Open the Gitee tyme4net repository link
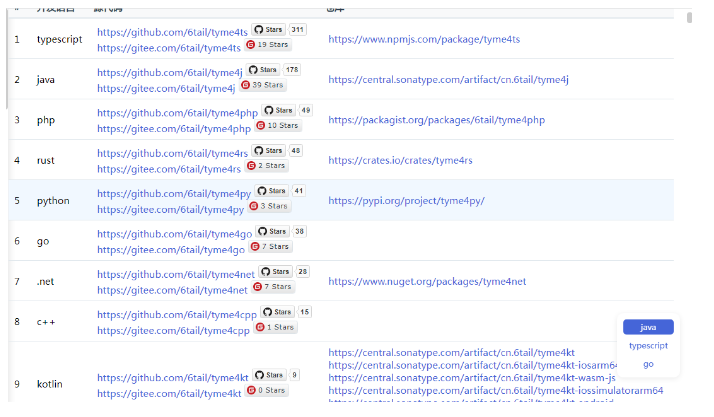Viewport: 714px width, 417px height. click(x=172, y=290)
